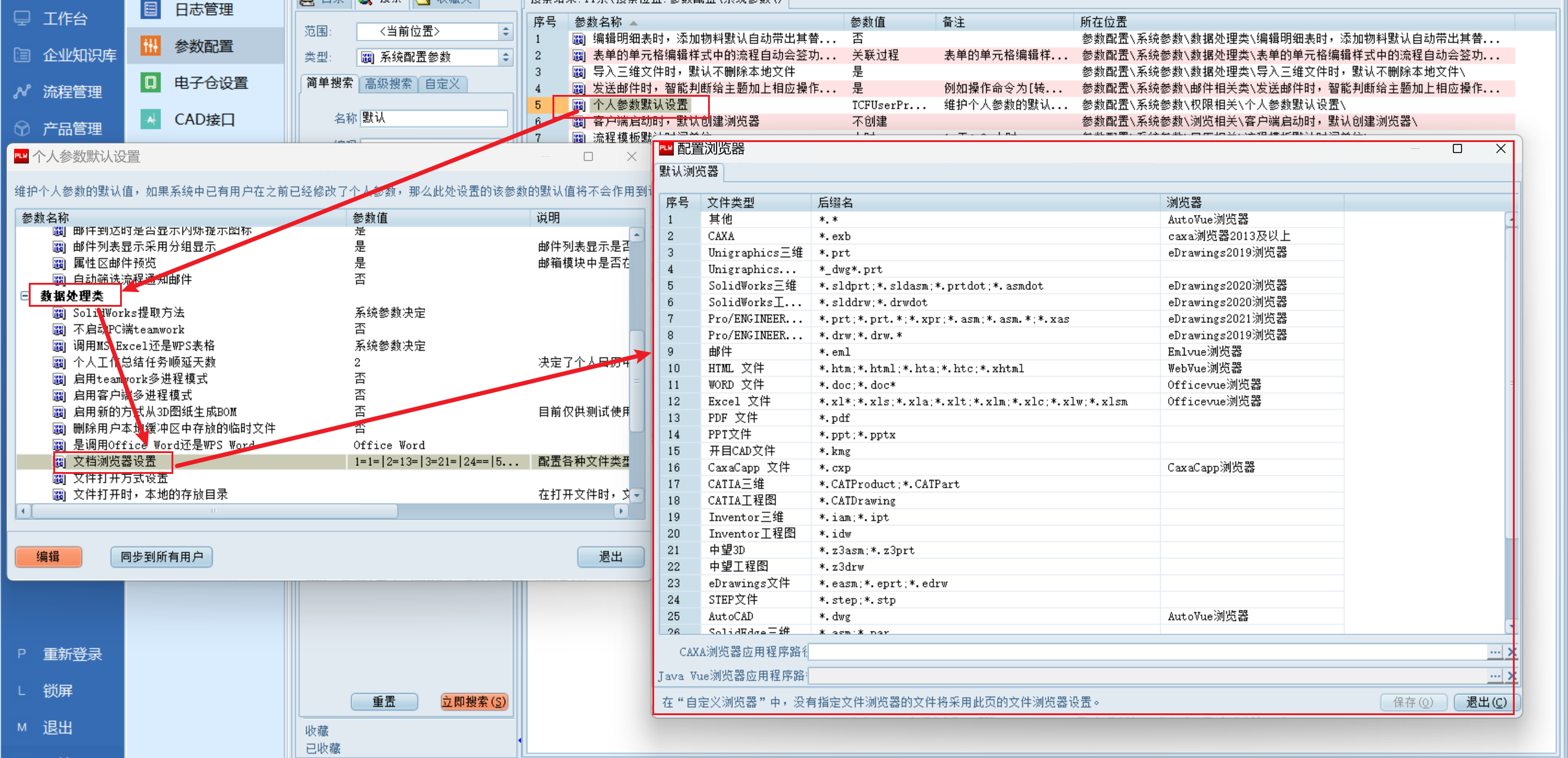The image size is (1568, 758).
Task: Click the 名称 search input field
Action: coord(434,118)
